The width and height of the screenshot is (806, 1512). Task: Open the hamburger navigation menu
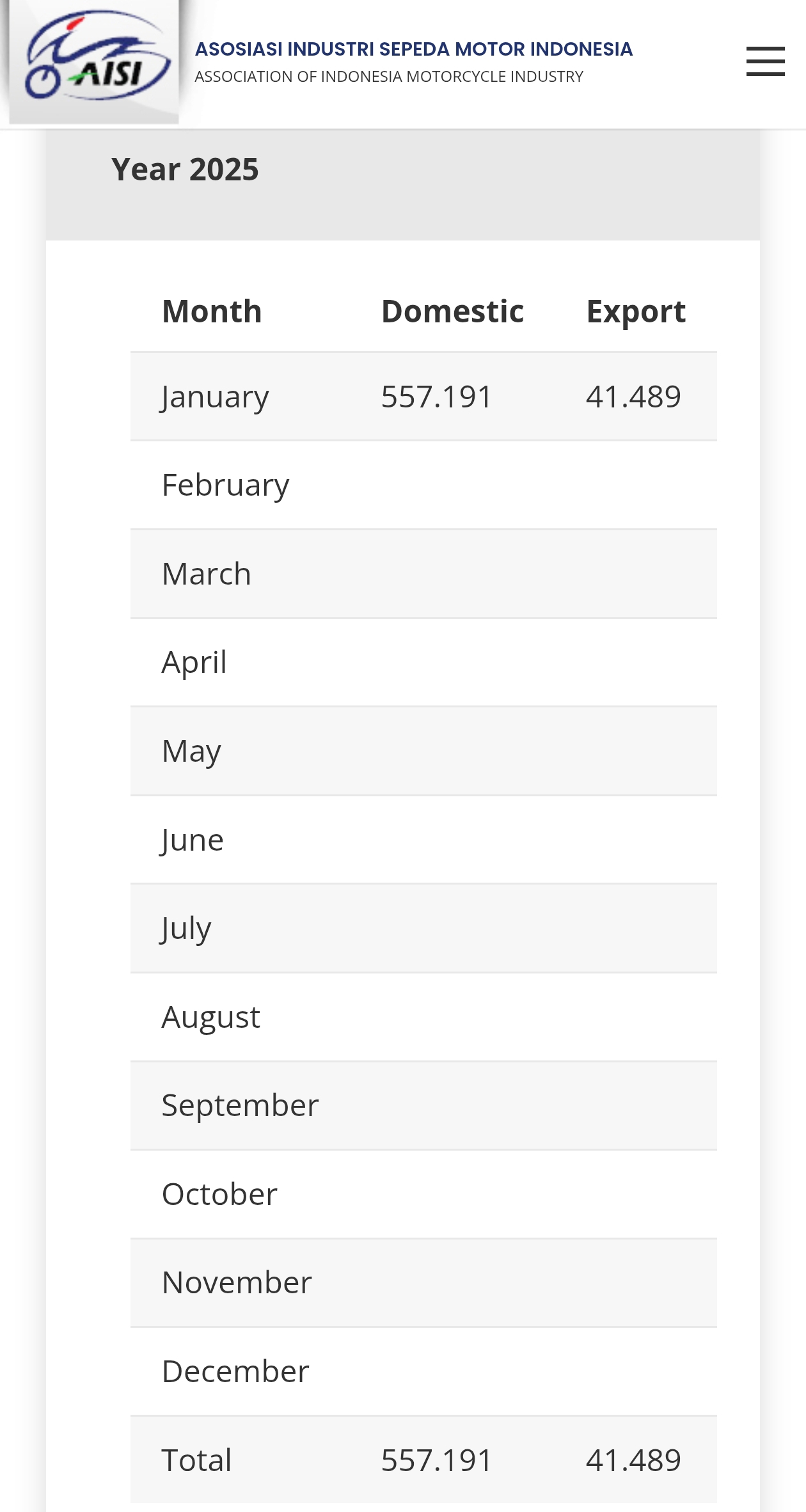click(x=765, y=61)
